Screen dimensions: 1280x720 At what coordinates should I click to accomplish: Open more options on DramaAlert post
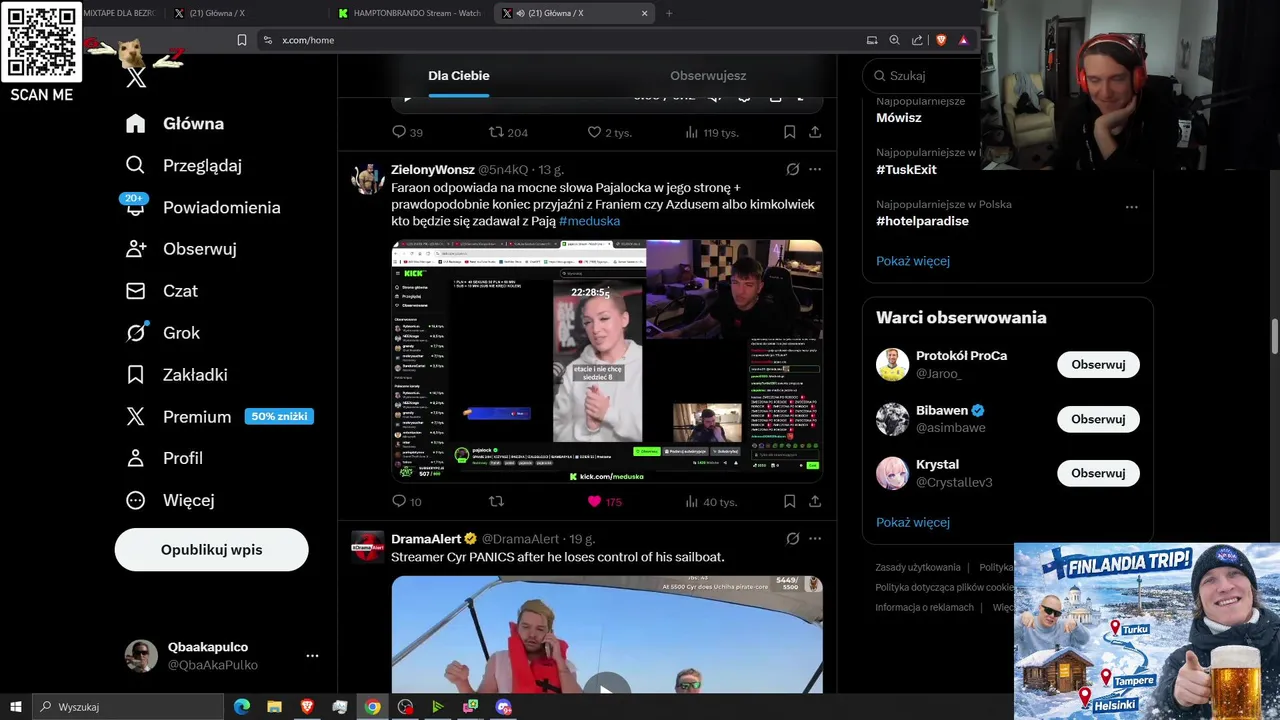coord(815,539)
